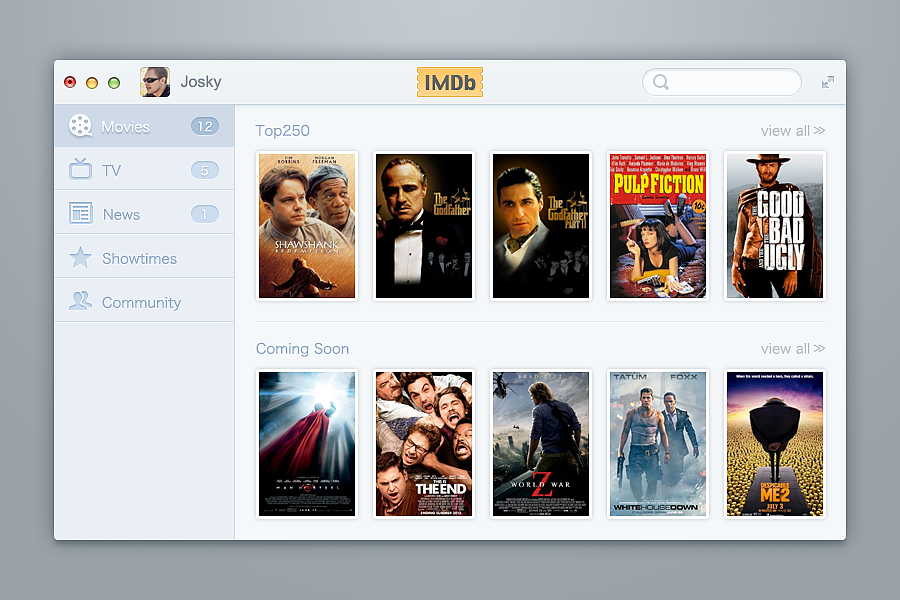Click the fullscreen expand arrows icon
The height and width of the screenshot is (600, 900).
tap(827, 82)
